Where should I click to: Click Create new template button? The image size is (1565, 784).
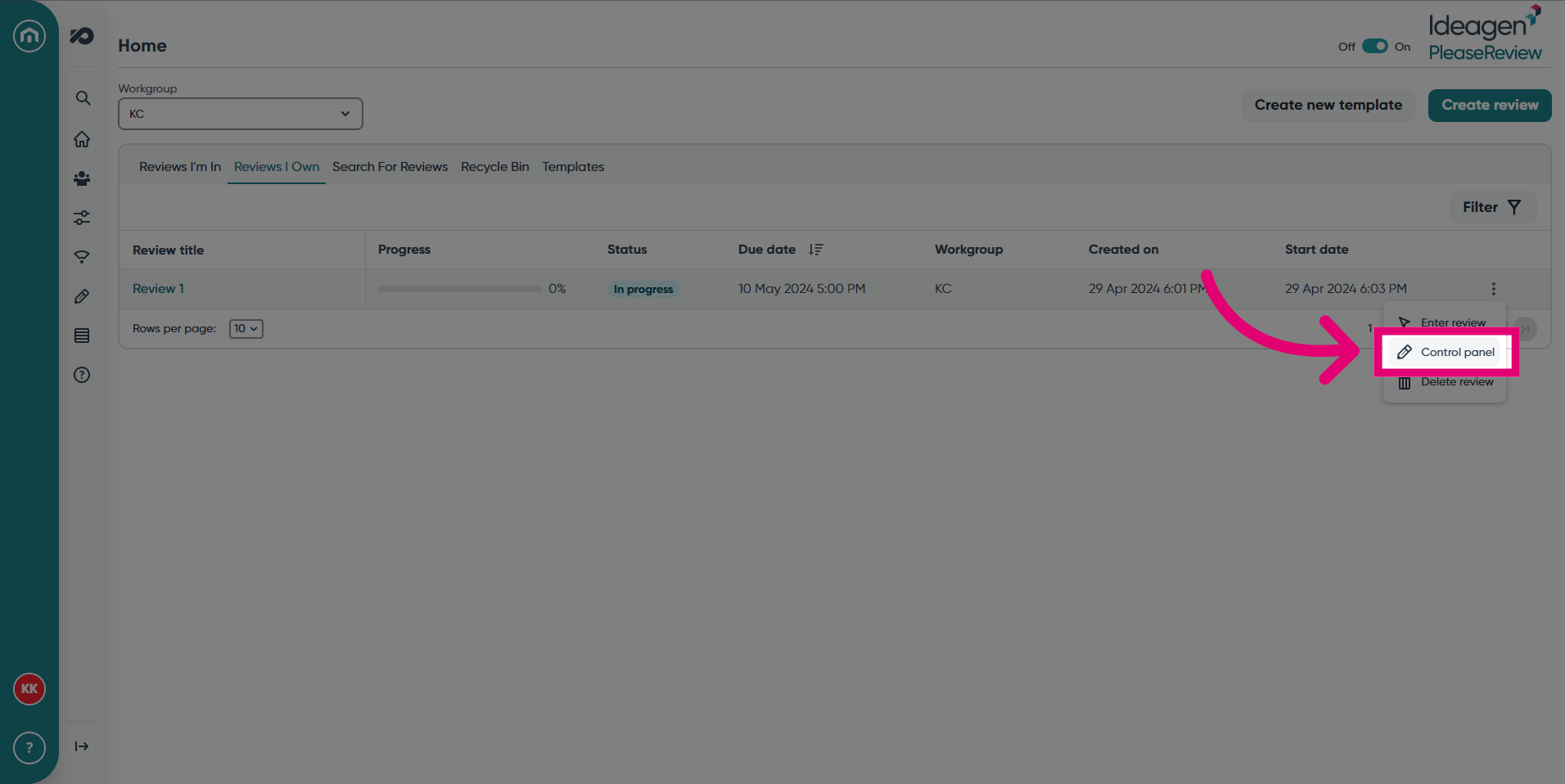(1328, 106)
